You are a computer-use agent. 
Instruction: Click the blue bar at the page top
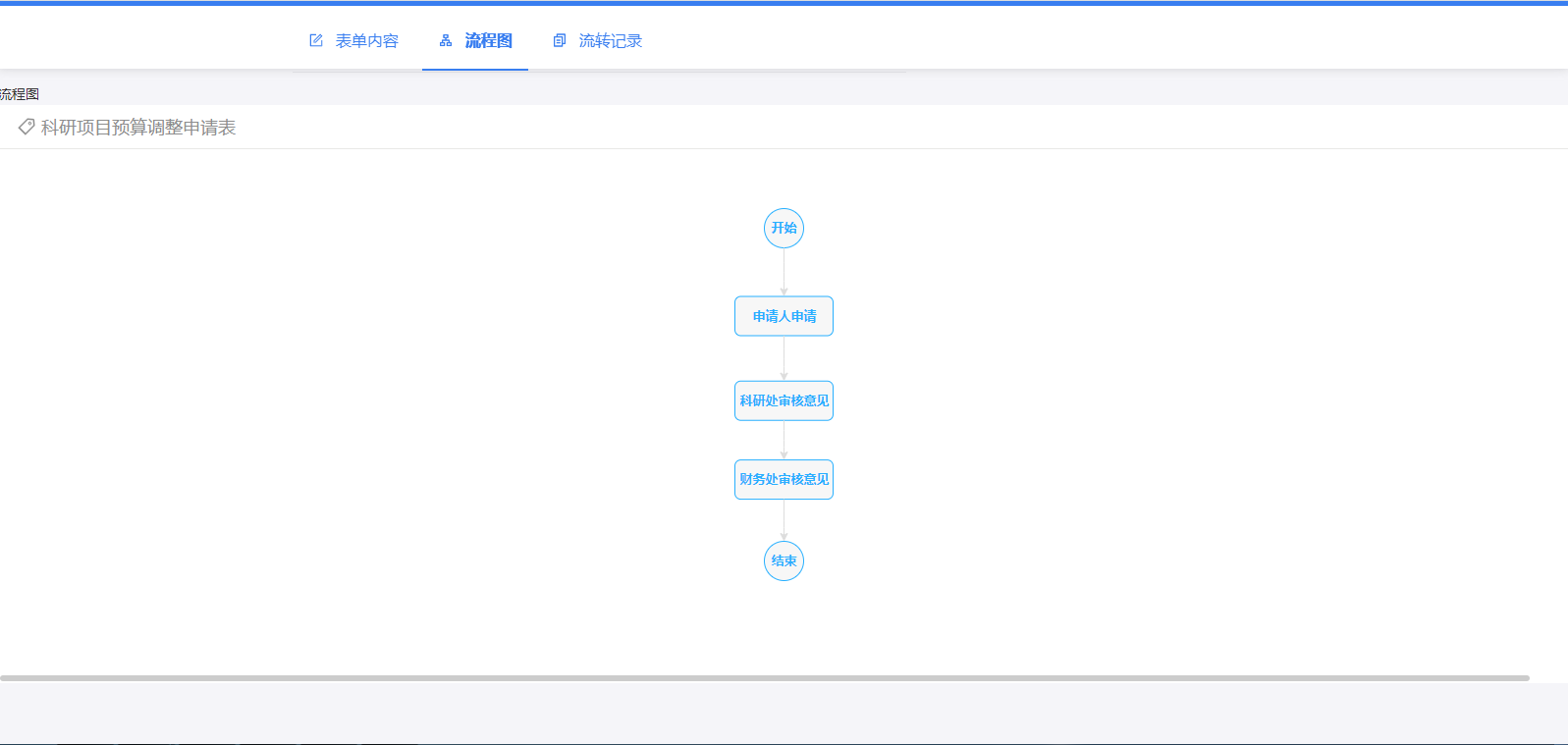click(x=784, y=3)
